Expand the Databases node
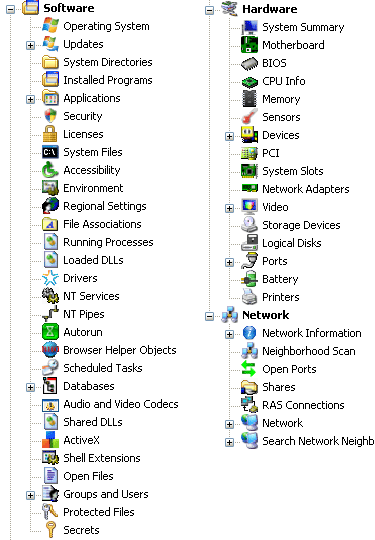Image resolution: width=375 pixels, height=540 pixels. click(30, 387)
